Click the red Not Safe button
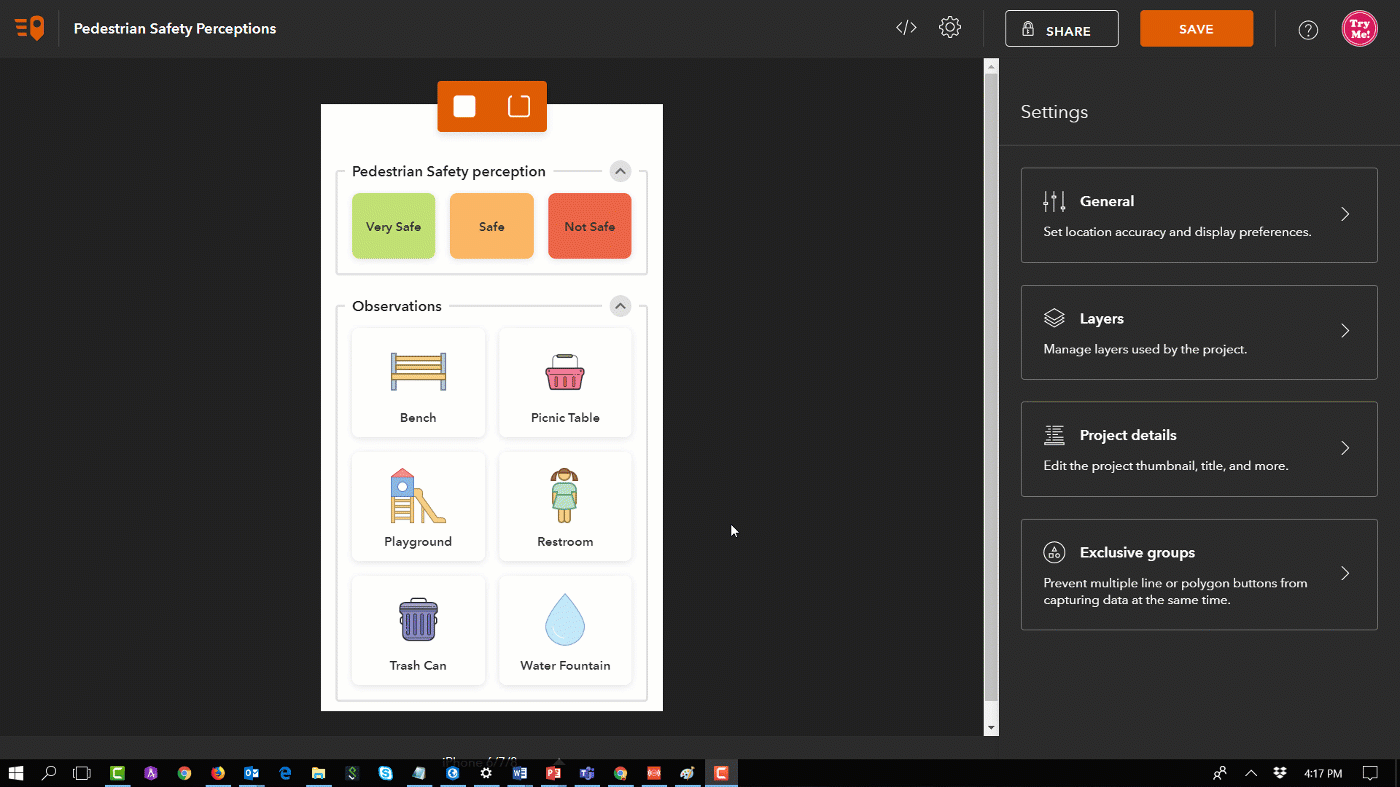1400x787 pixels. (x=589, y=226)
